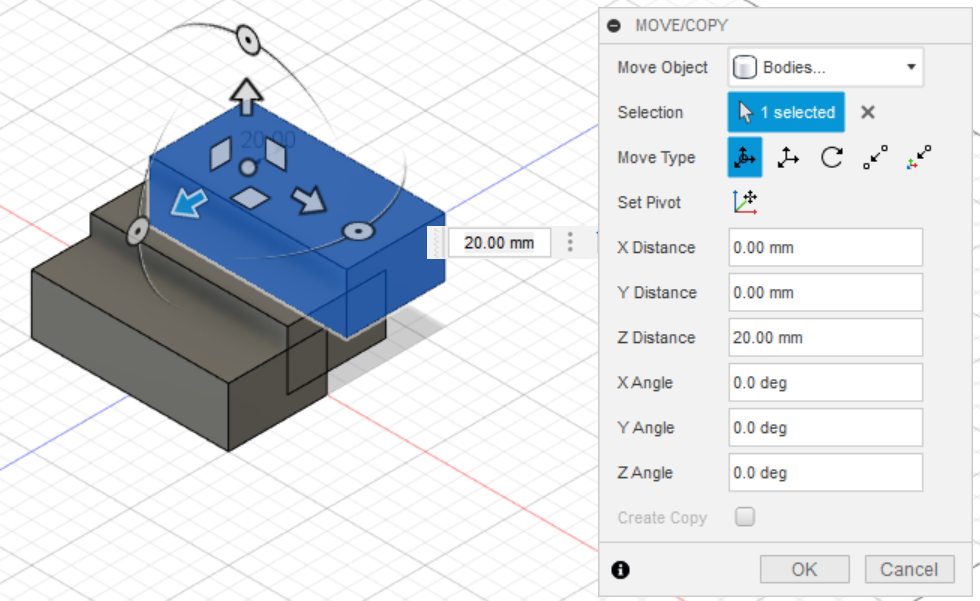Focus the Y Angle input field

825,428
